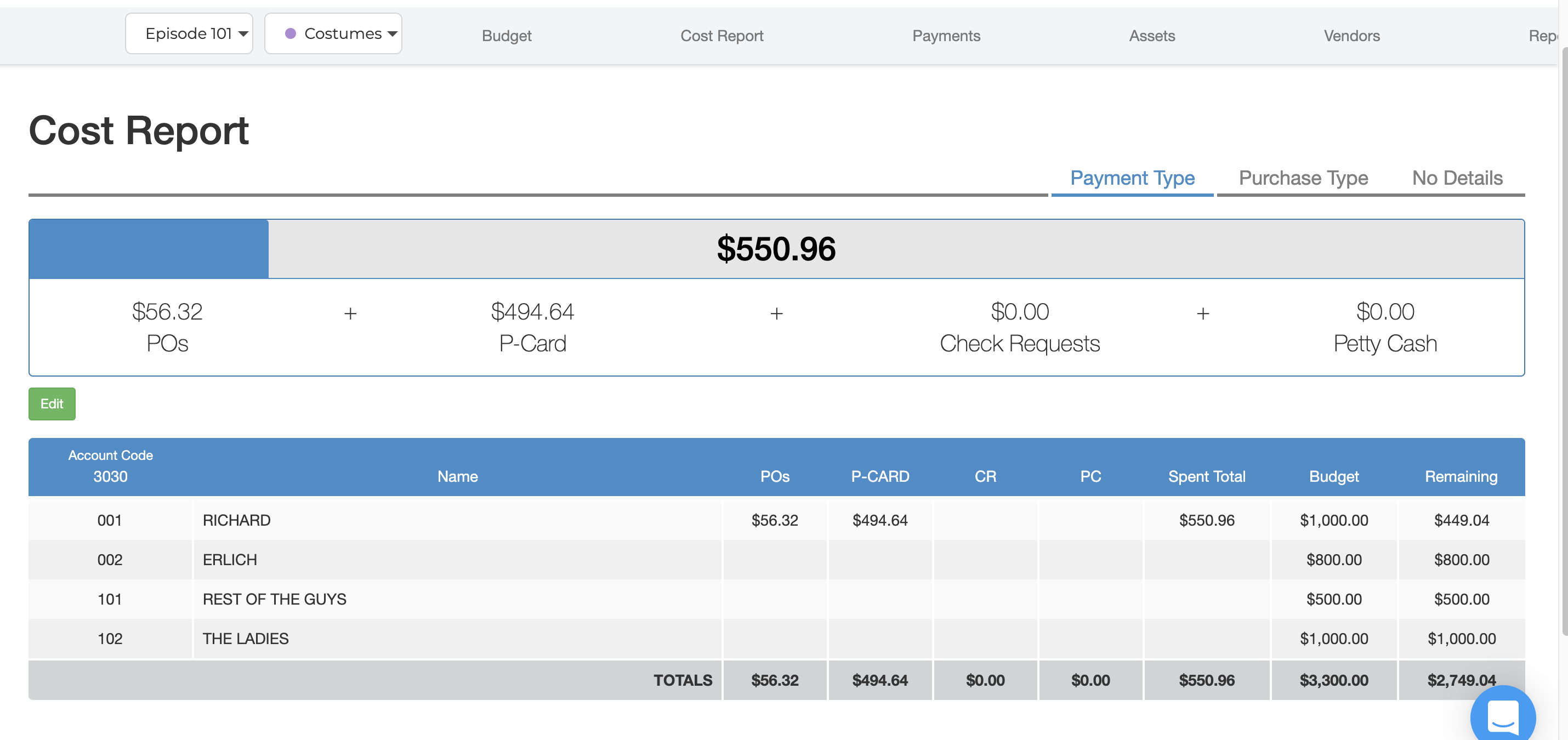Viewport: 1568px width, 740px height.
Task: Click the $0.00 Check Requests summary
Action: (1020, 327)
